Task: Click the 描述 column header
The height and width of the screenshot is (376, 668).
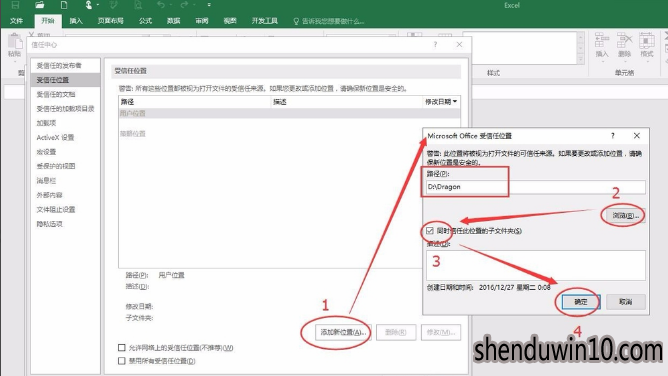Action: click(x=346, y=102)
